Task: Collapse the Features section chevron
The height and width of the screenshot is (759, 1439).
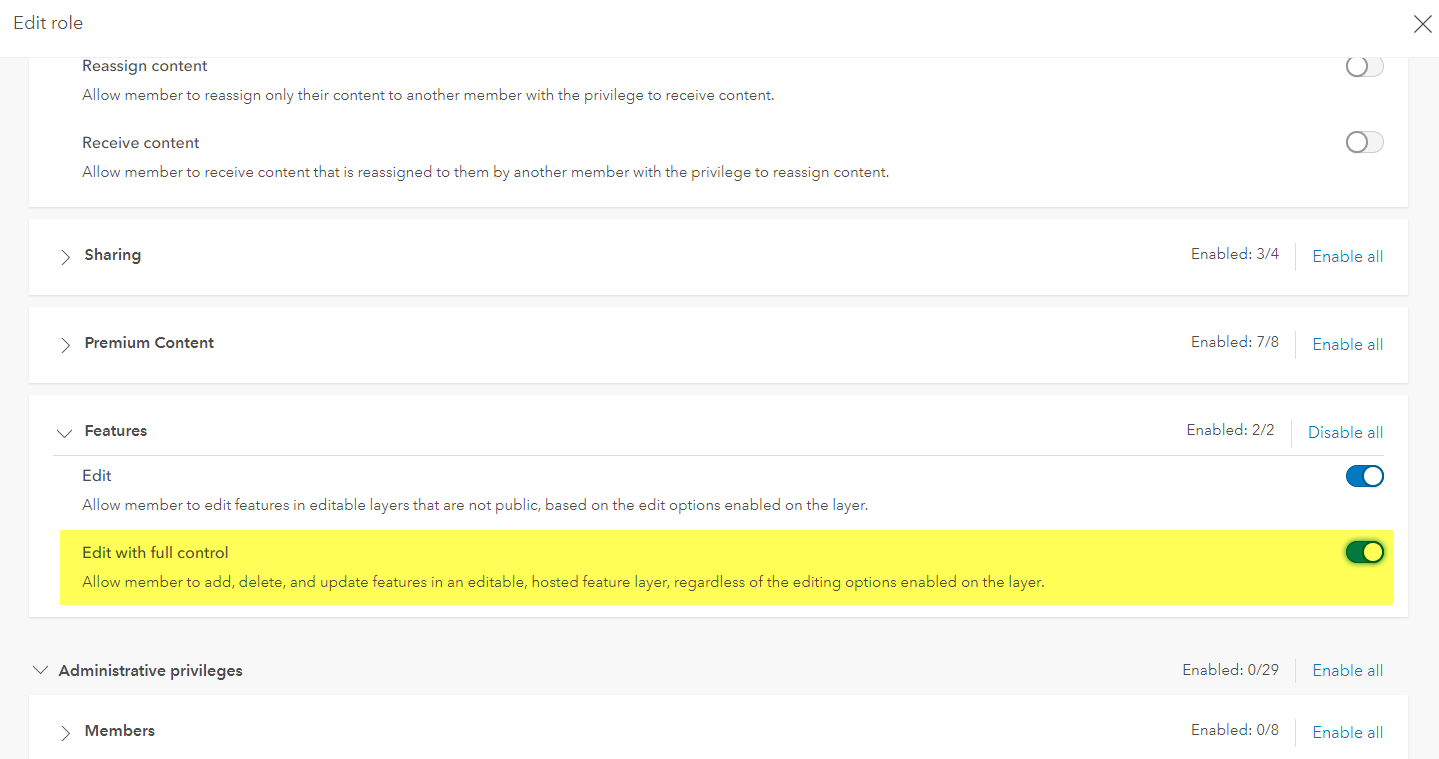Action: click(x=65, y=433)
